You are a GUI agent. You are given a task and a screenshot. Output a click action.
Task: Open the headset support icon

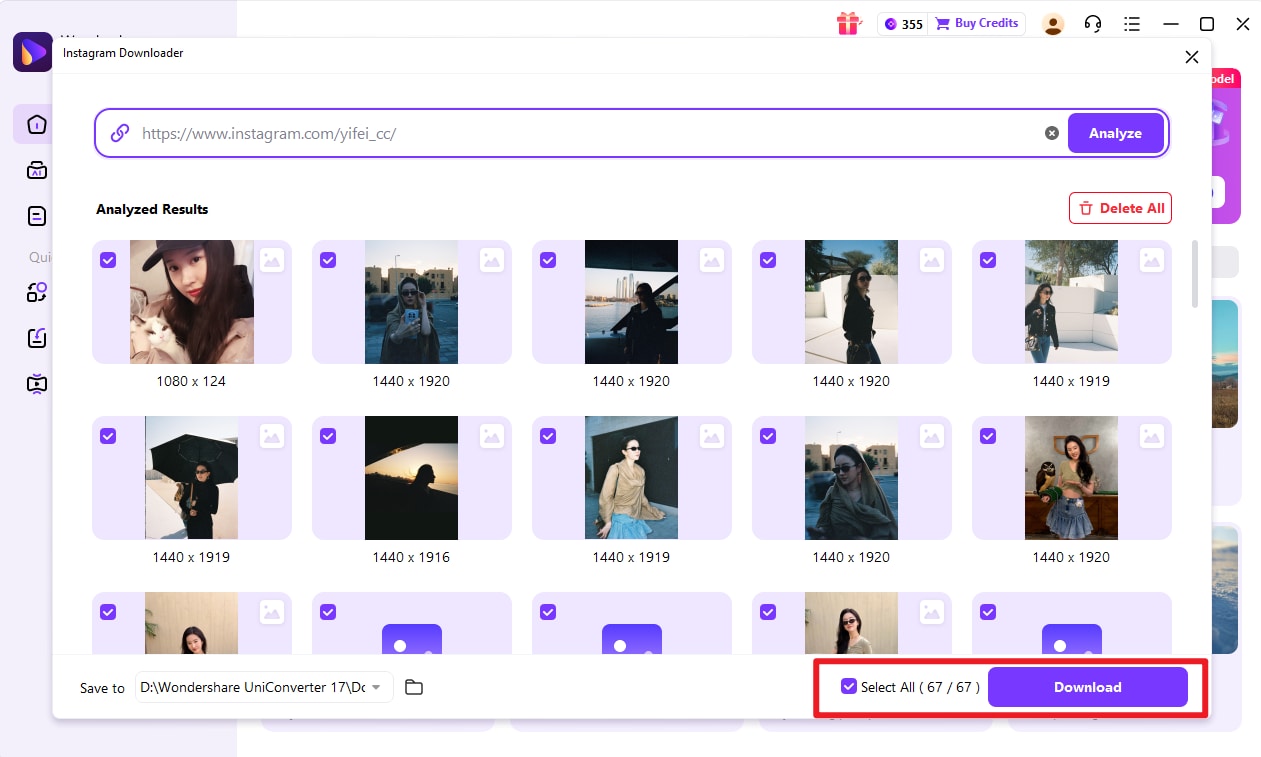click(1093, 23)
